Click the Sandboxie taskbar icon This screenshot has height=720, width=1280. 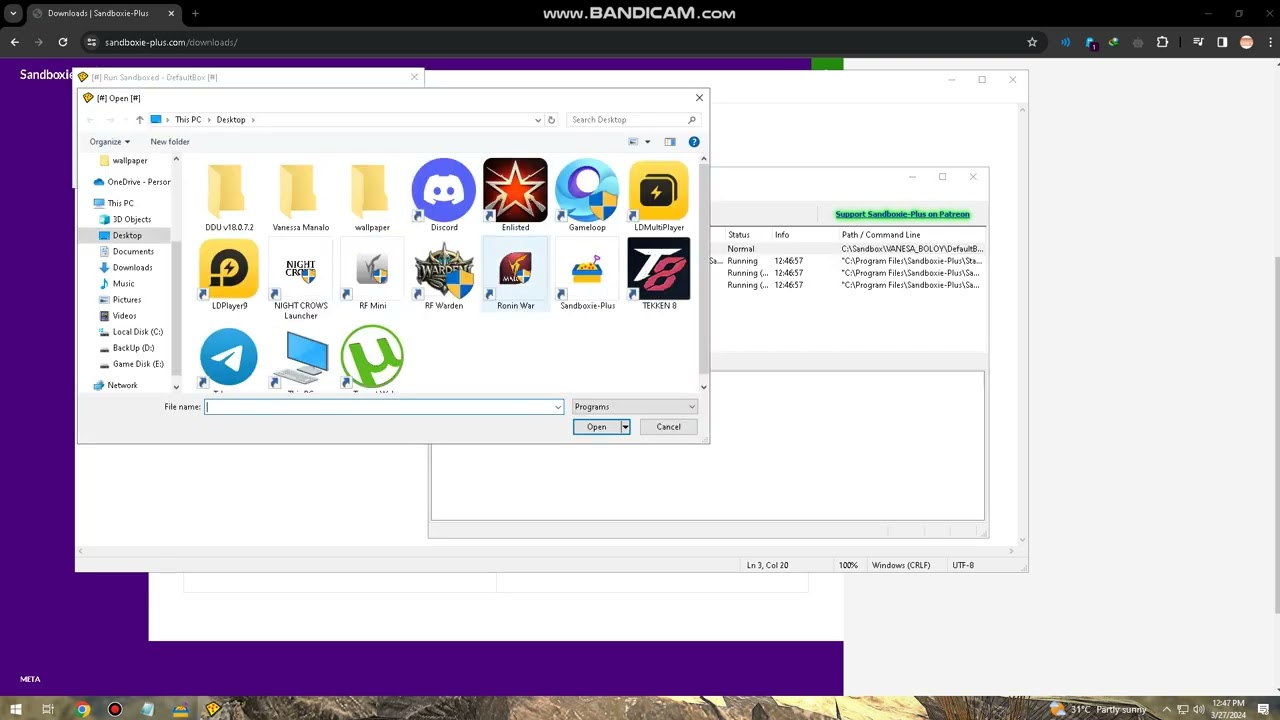[x=213, y=709]
